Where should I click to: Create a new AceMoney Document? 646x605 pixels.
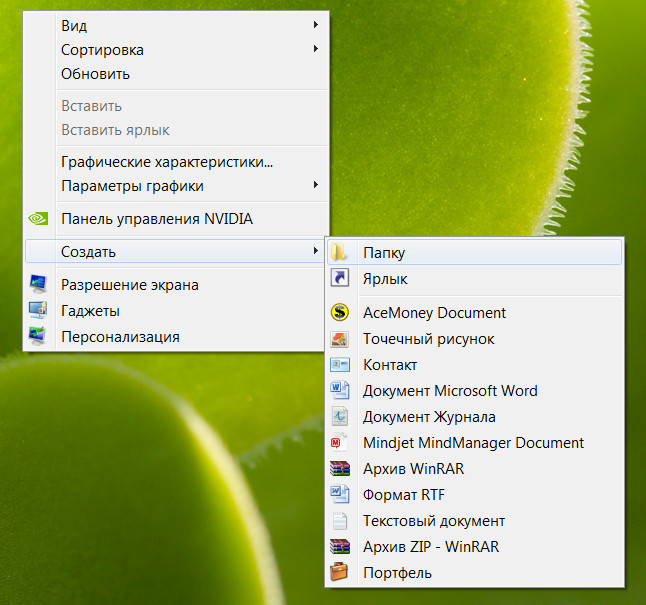tap(474, 313)
